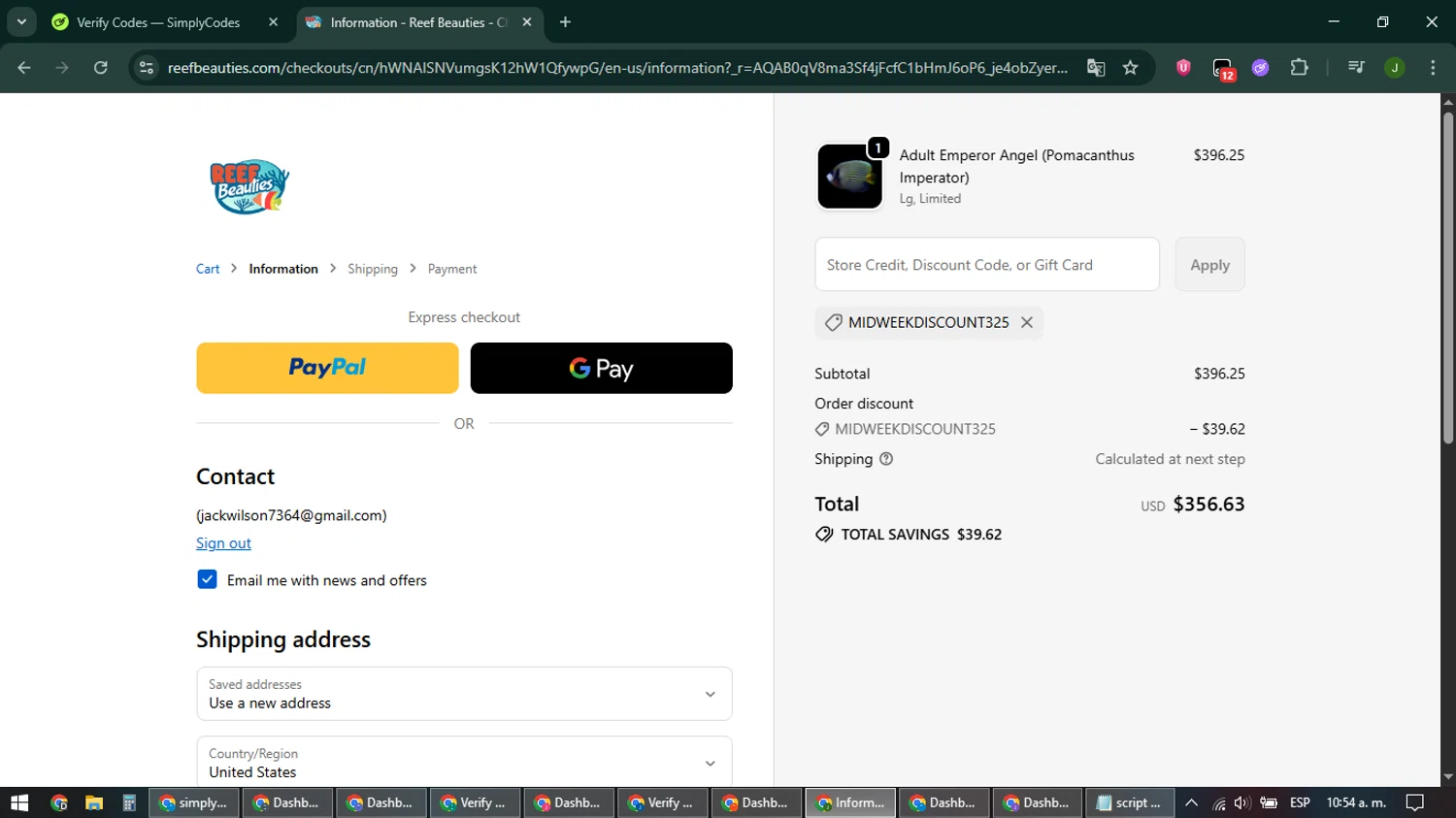Open the Extensions puzzle piece menu
This screenshot has height=818, width=1456.
pyautogui.click(x=1299, y=68)
